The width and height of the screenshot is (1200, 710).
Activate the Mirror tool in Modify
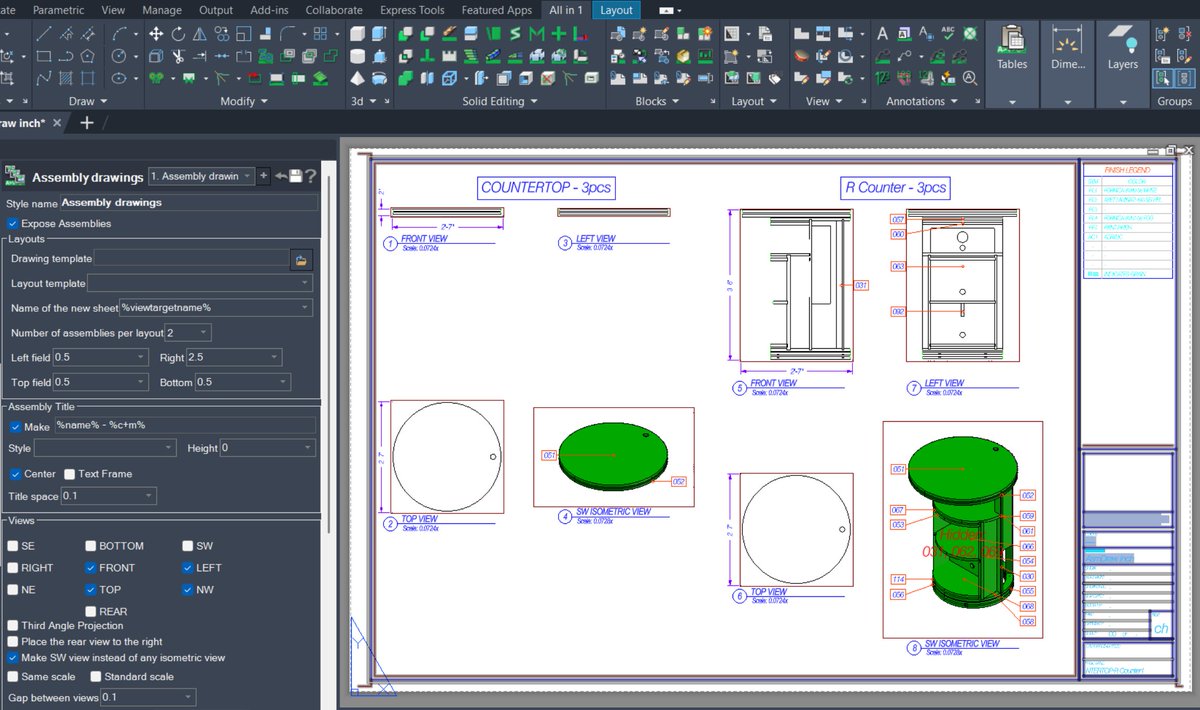[200, 33]
